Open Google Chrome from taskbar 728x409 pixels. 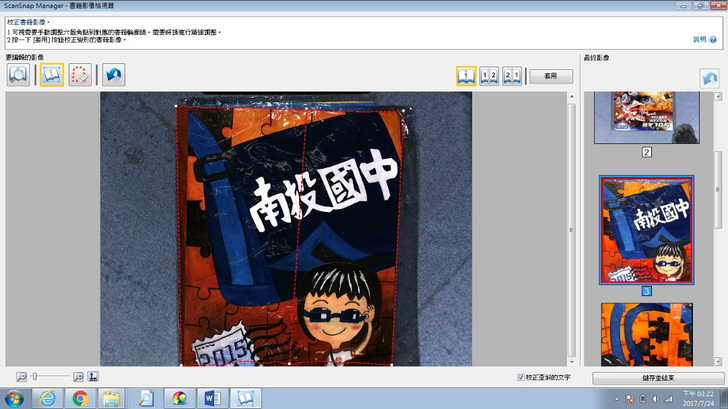[x=80, y=398]
